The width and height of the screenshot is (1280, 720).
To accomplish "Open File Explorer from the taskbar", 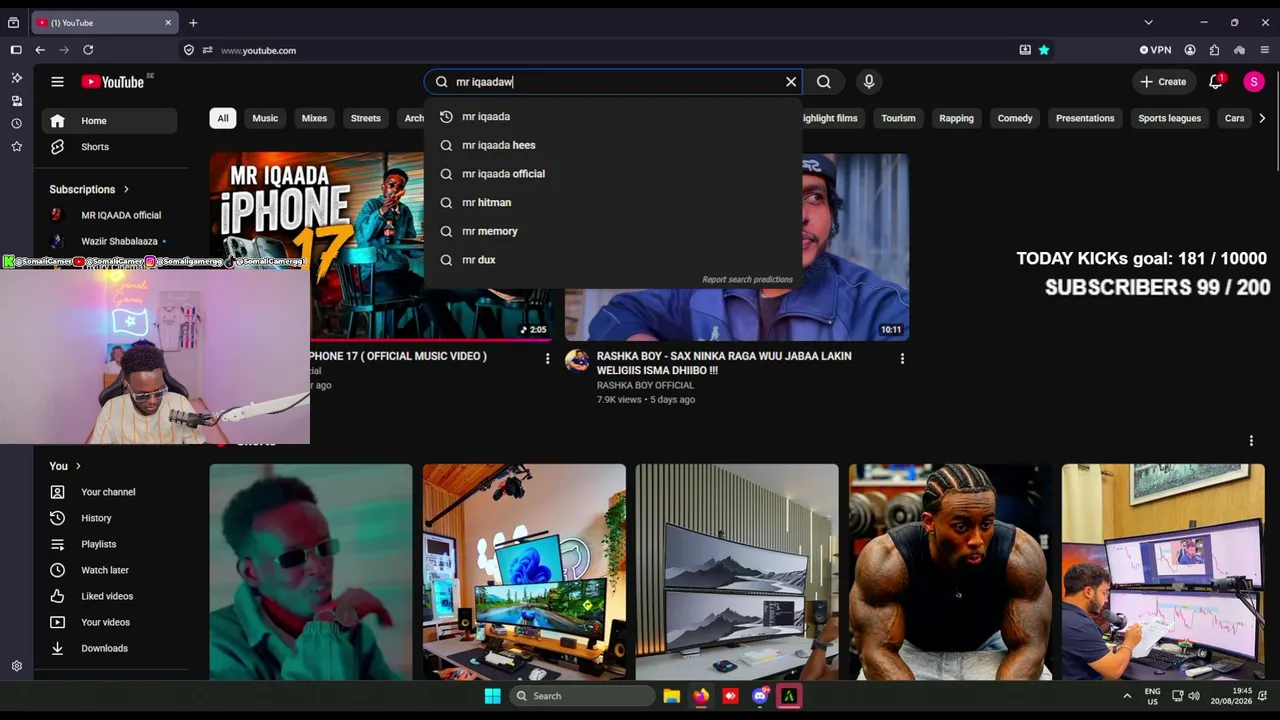I will [672, 696].
